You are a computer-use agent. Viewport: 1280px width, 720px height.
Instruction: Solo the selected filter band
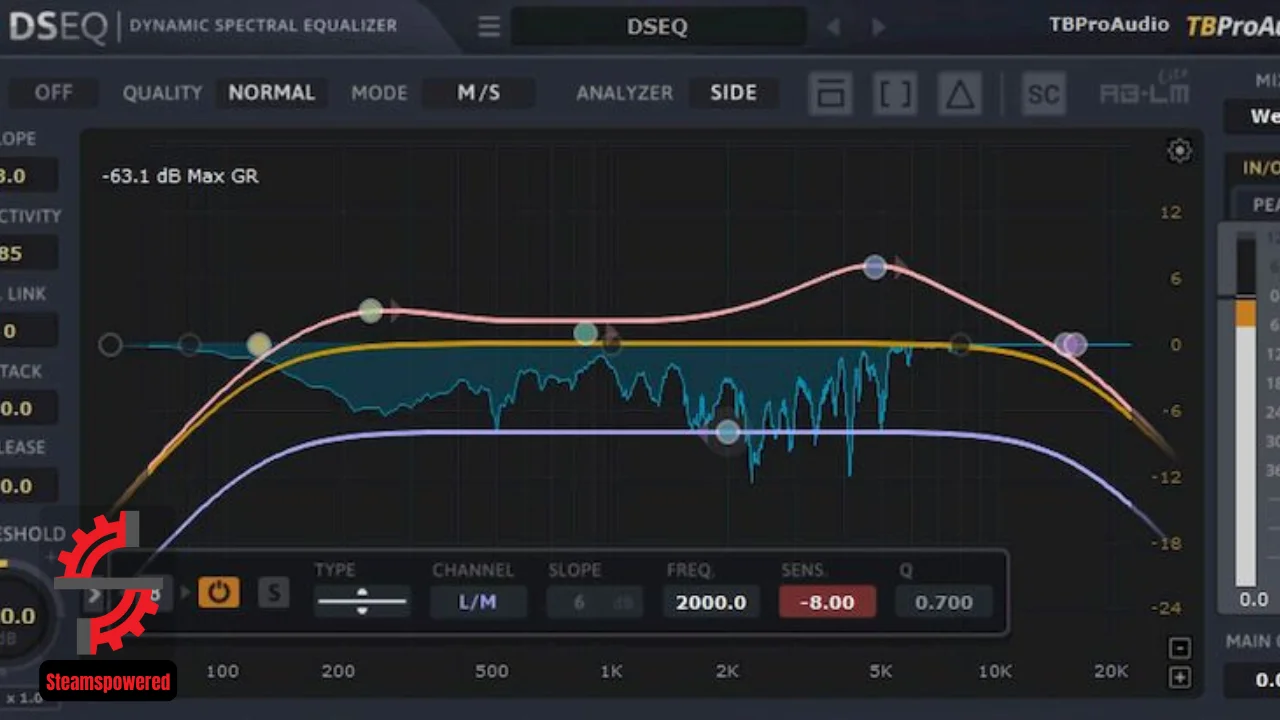(x=272, y=594)
